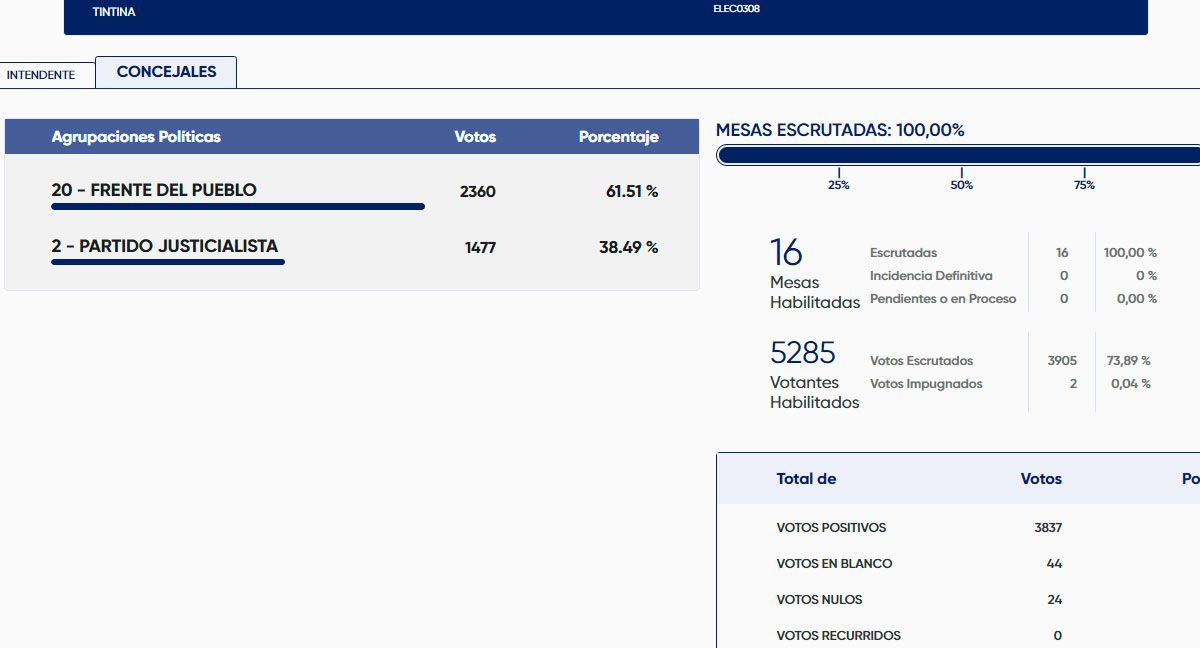Click the 5285 Votantes Habilitados figure
Image resolution: width=1200 pixels, height=648 pixels.
(802, 353)
